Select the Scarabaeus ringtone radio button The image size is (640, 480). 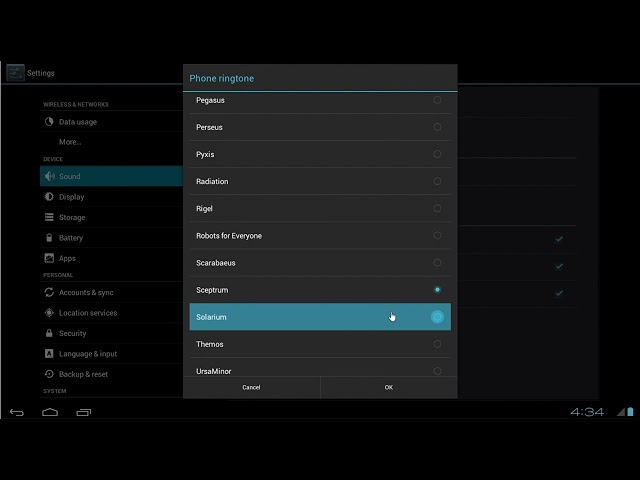[437, 263]
